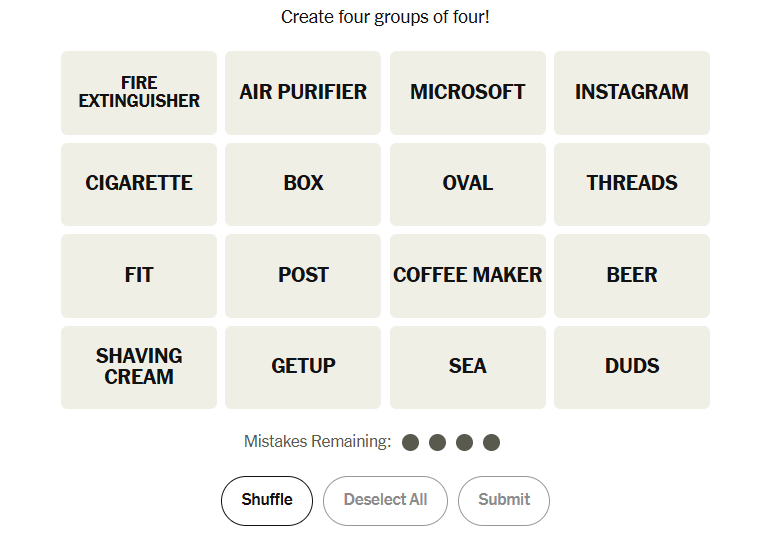The image size is (769, 540).
Task: Select the SHAVING CREAM tile
Action: (x=139, y=367)
